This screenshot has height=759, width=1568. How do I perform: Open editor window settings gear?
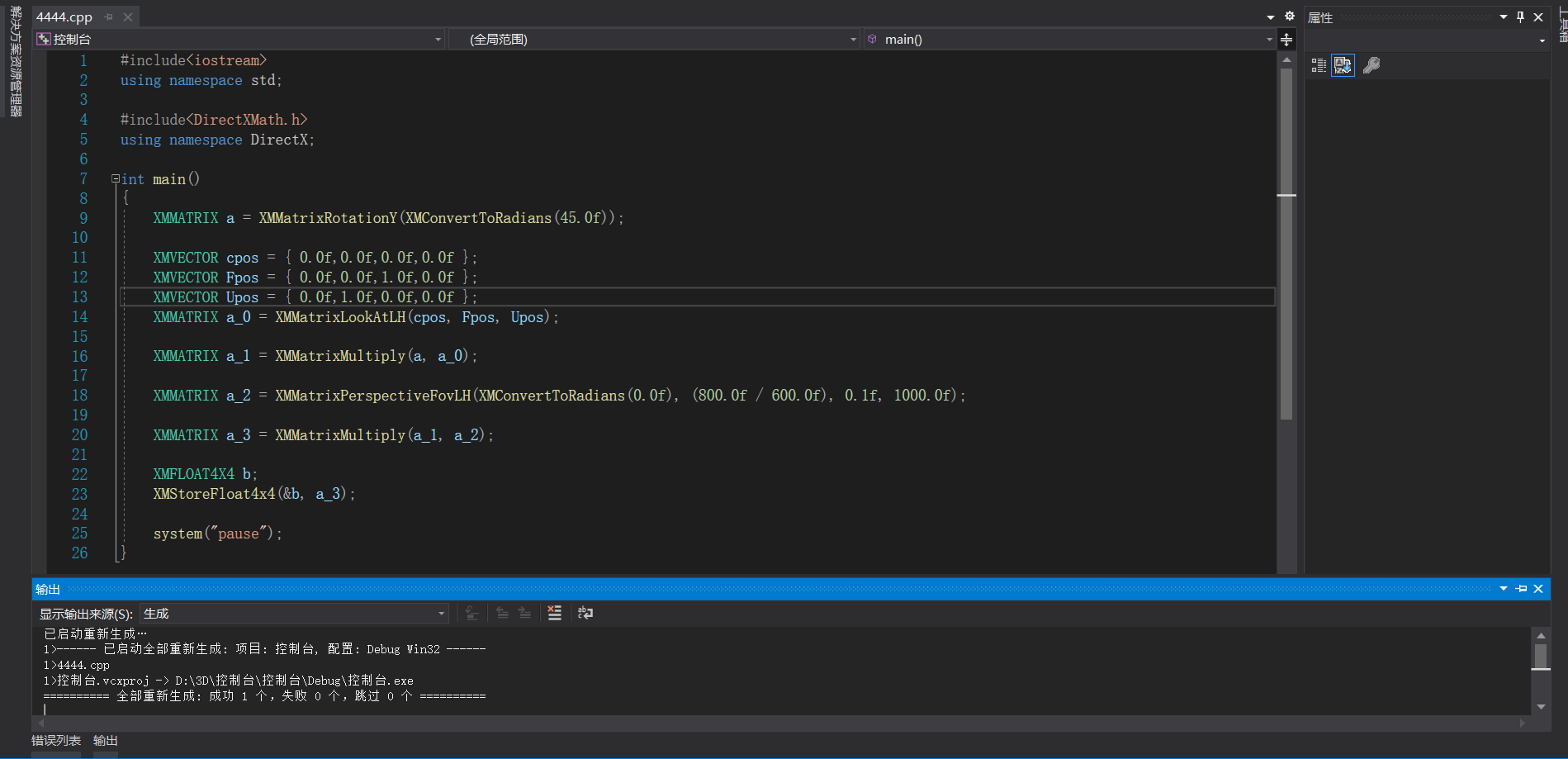pos(1290,16)
